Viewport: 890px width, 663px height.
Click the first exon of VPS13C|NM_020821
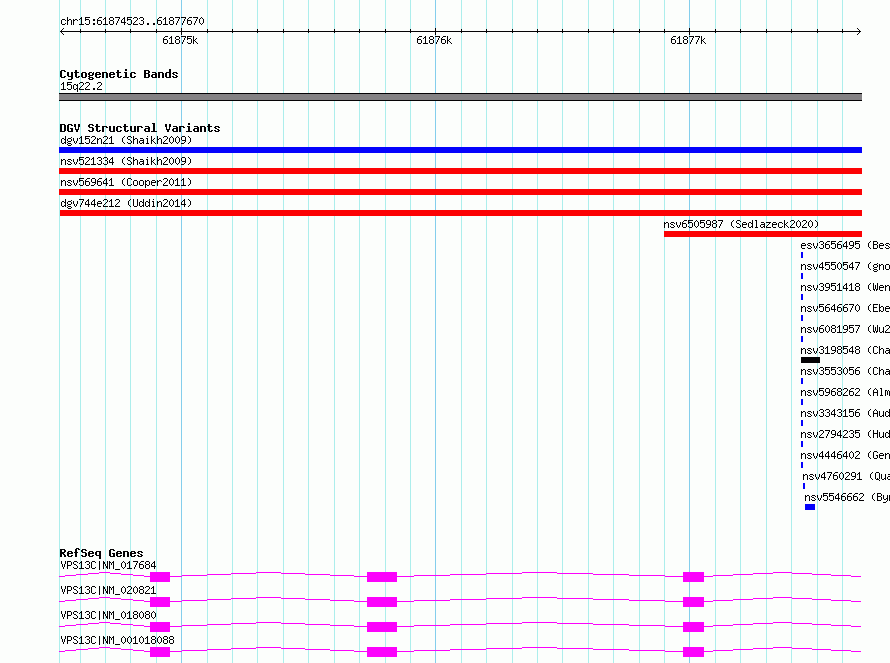coord(160,602)
